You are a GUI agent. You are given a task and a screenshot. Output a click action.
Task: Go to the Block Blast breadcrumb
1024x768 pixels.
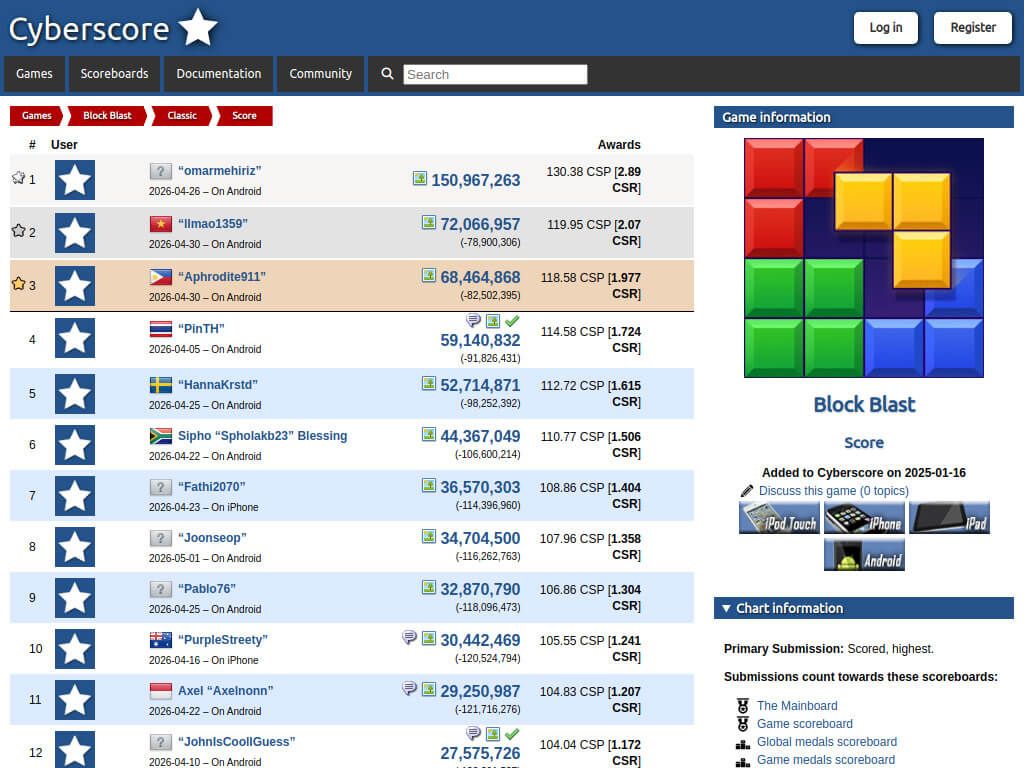click(107, 116)
